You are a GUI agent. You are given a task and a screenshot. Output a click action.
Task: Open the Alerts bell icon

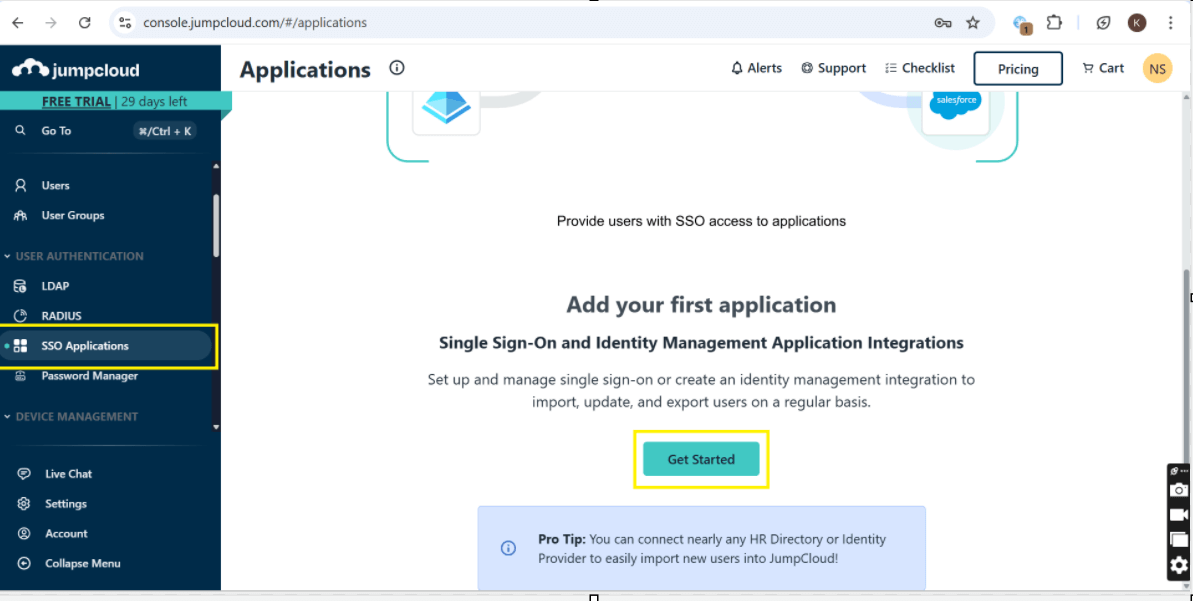tap(738, 67)
